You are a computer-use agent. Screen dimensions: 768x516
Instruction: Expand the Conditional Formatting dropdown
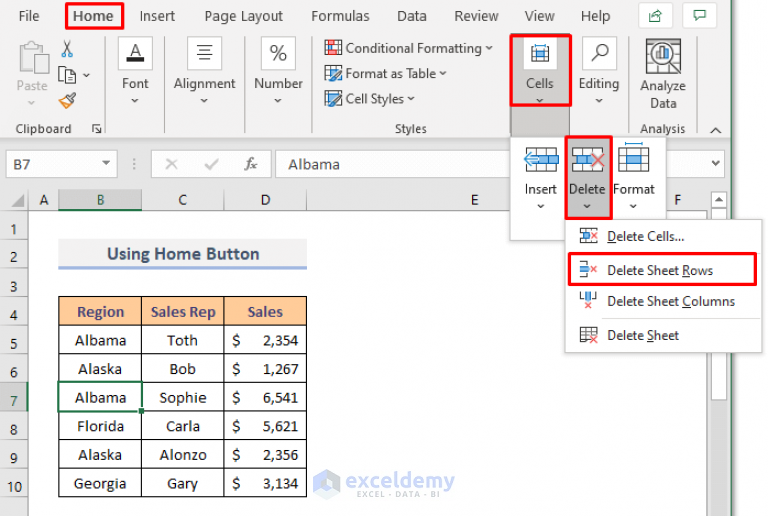click(489, 48)
